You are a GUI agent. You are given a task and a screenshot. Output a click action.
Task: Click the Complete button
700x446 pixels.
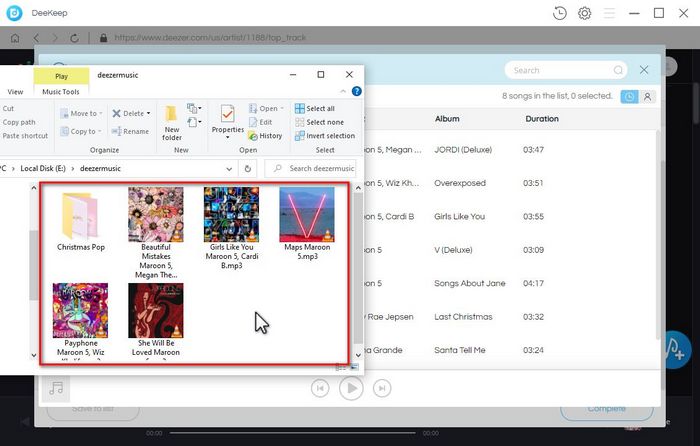point(607,408)
